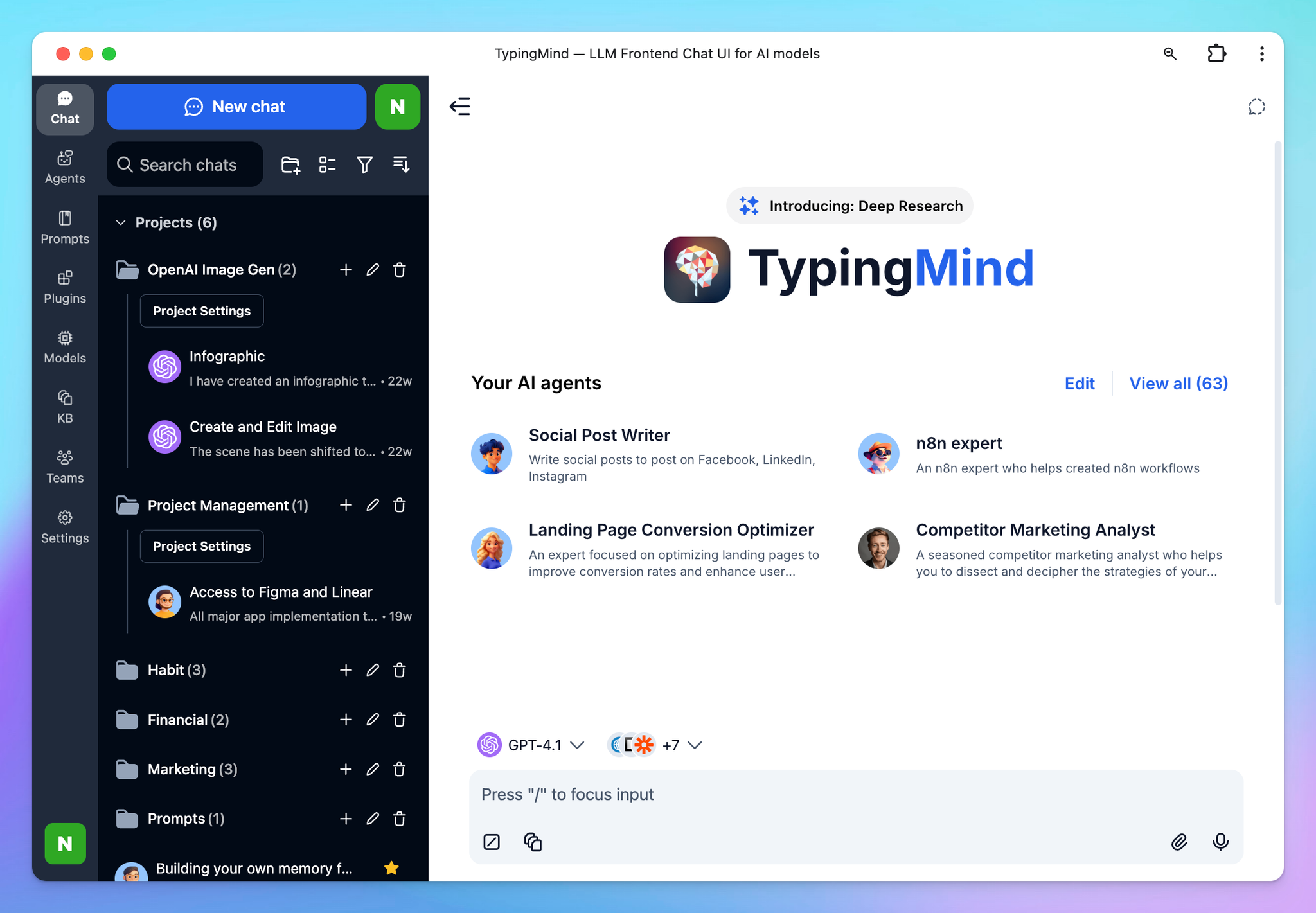Create a new chat folder
The width and height of the screenshot is (1316, 913).
pyautogui.click(x=290, y=164)
